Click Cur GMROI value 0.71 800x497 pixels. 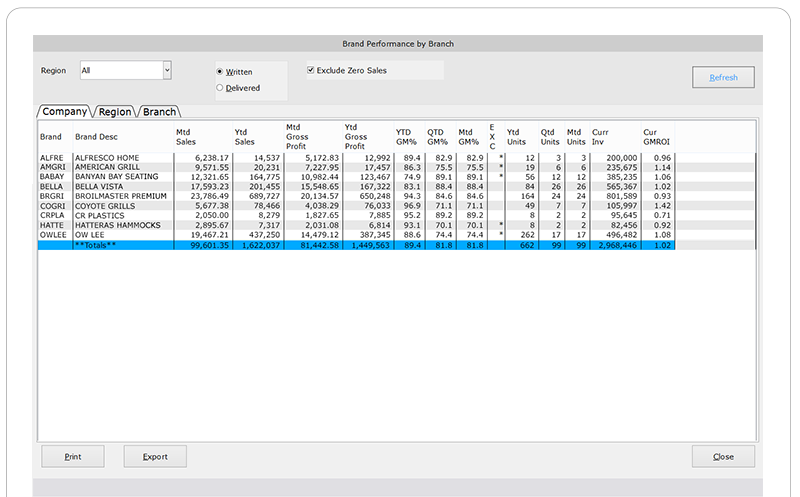click(662, 216)
